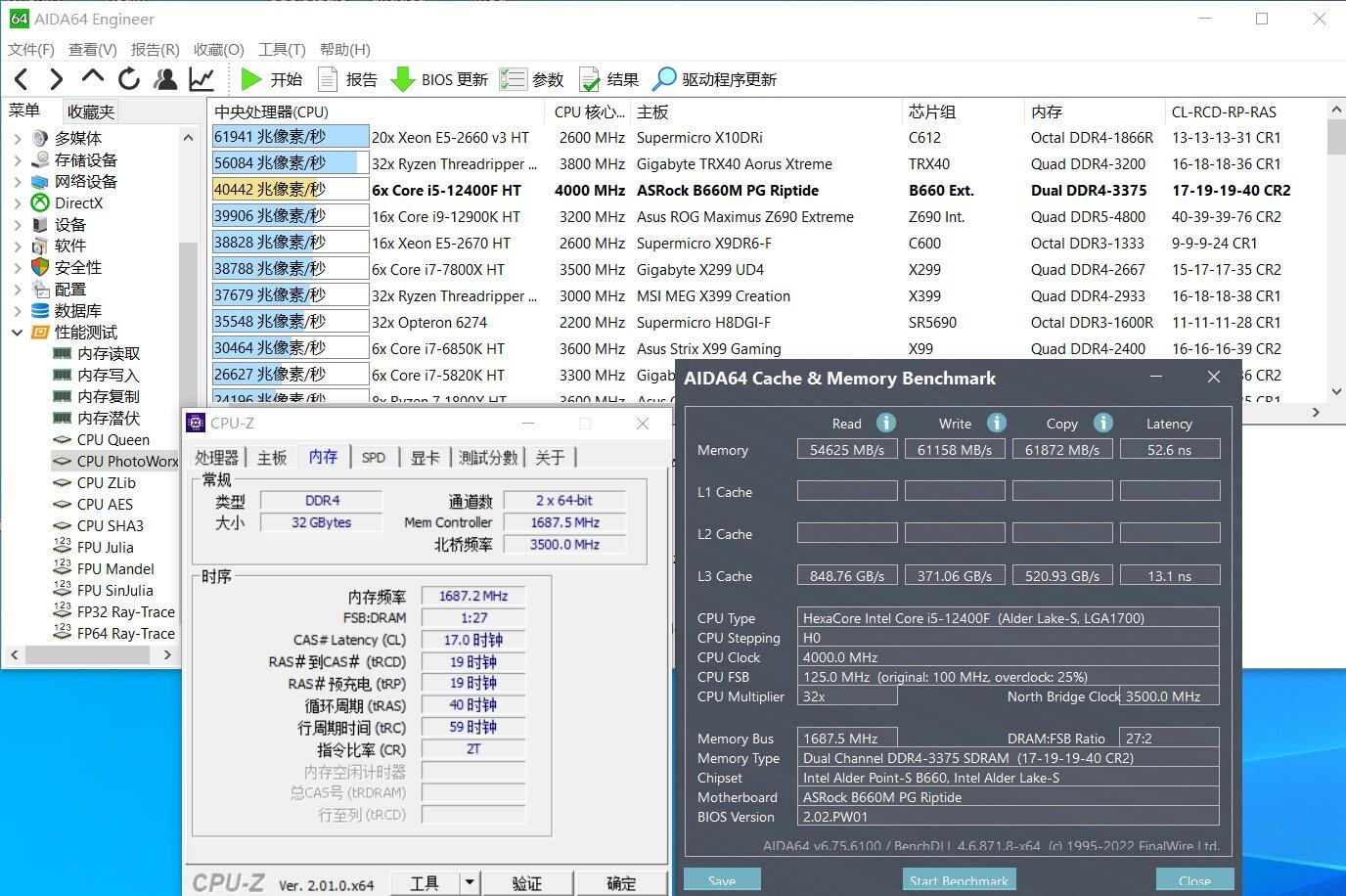Click the 61941 兆像素/秒 result bar
Viewport: 1346px width, 896px height.
(x=291, y=137)
